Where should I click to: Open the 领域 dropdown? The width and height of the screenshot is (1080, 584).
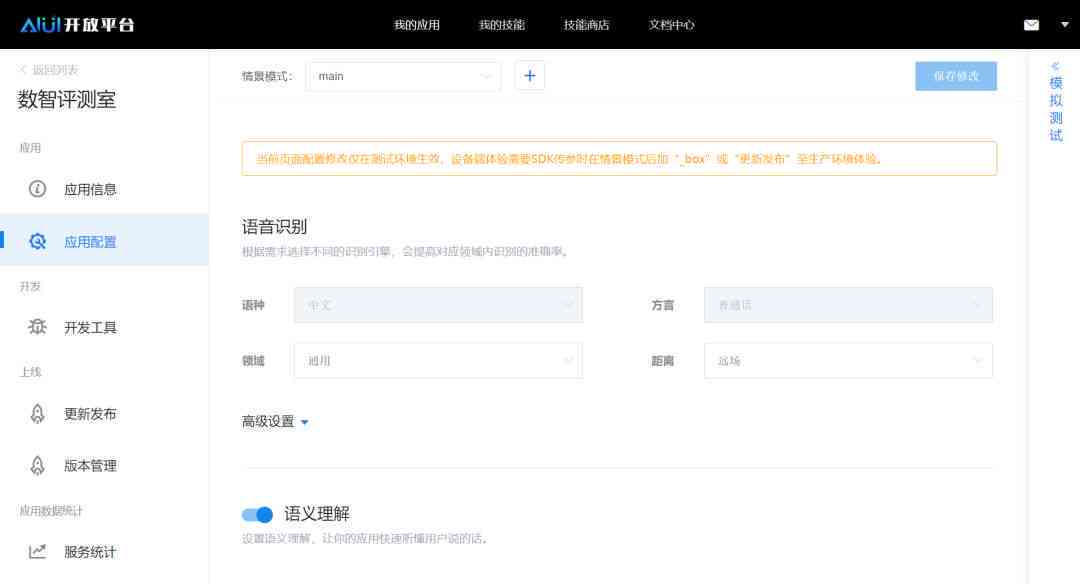click(438, 361)
